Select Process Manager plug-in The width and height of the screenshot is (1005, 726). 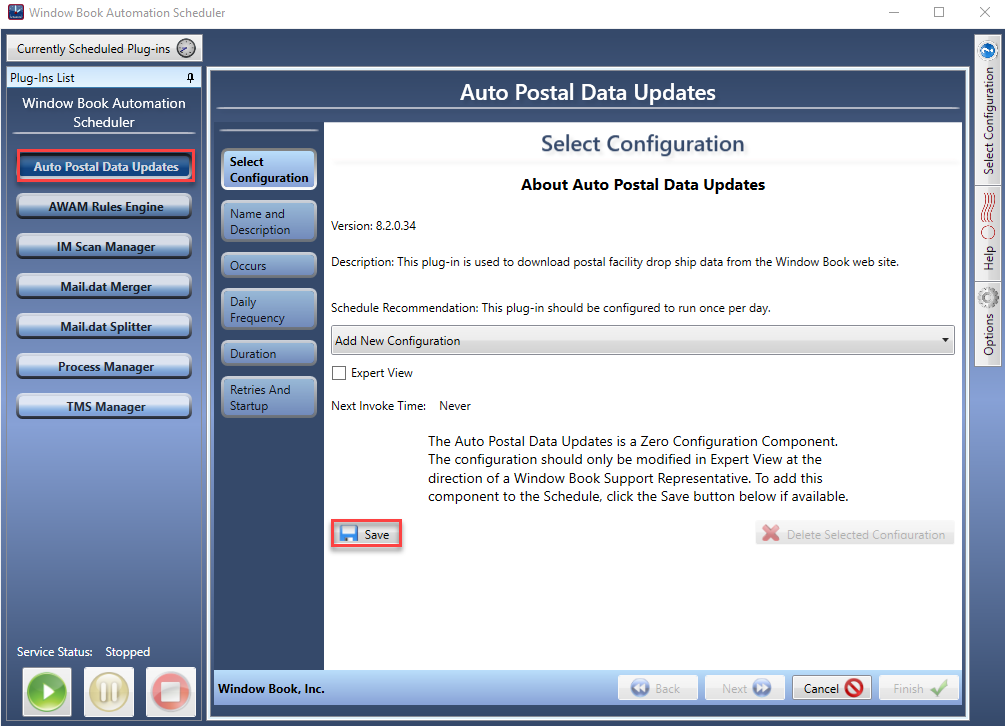coord(104,367)
